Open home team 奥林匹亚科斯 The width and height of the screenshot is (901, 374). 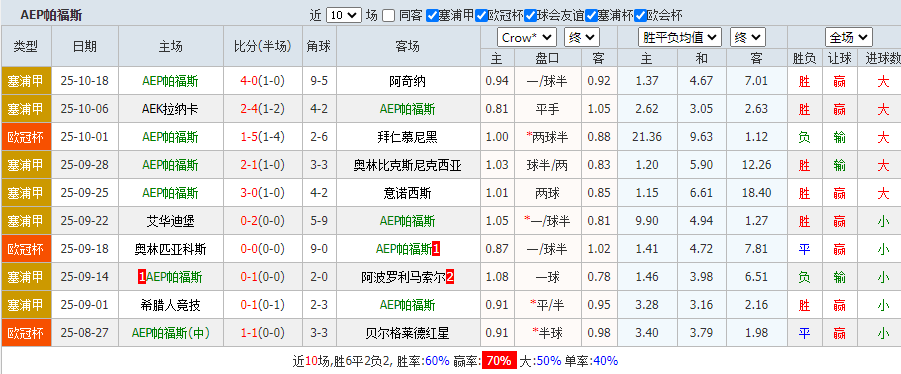(x=170, y=249)
